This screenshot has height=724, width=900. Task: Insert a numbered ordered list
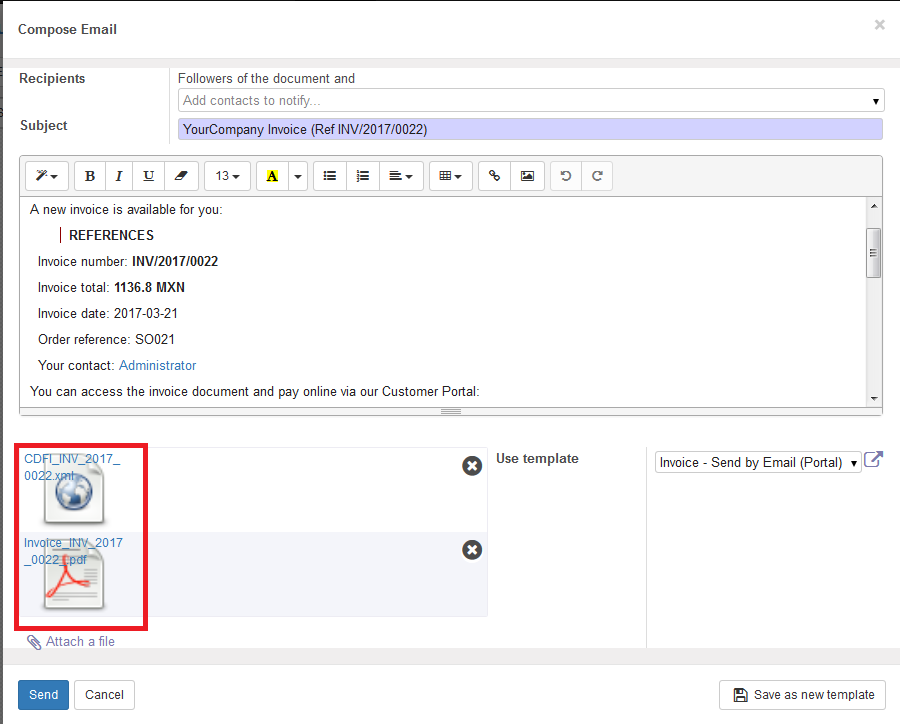click(x=362, y=176)
